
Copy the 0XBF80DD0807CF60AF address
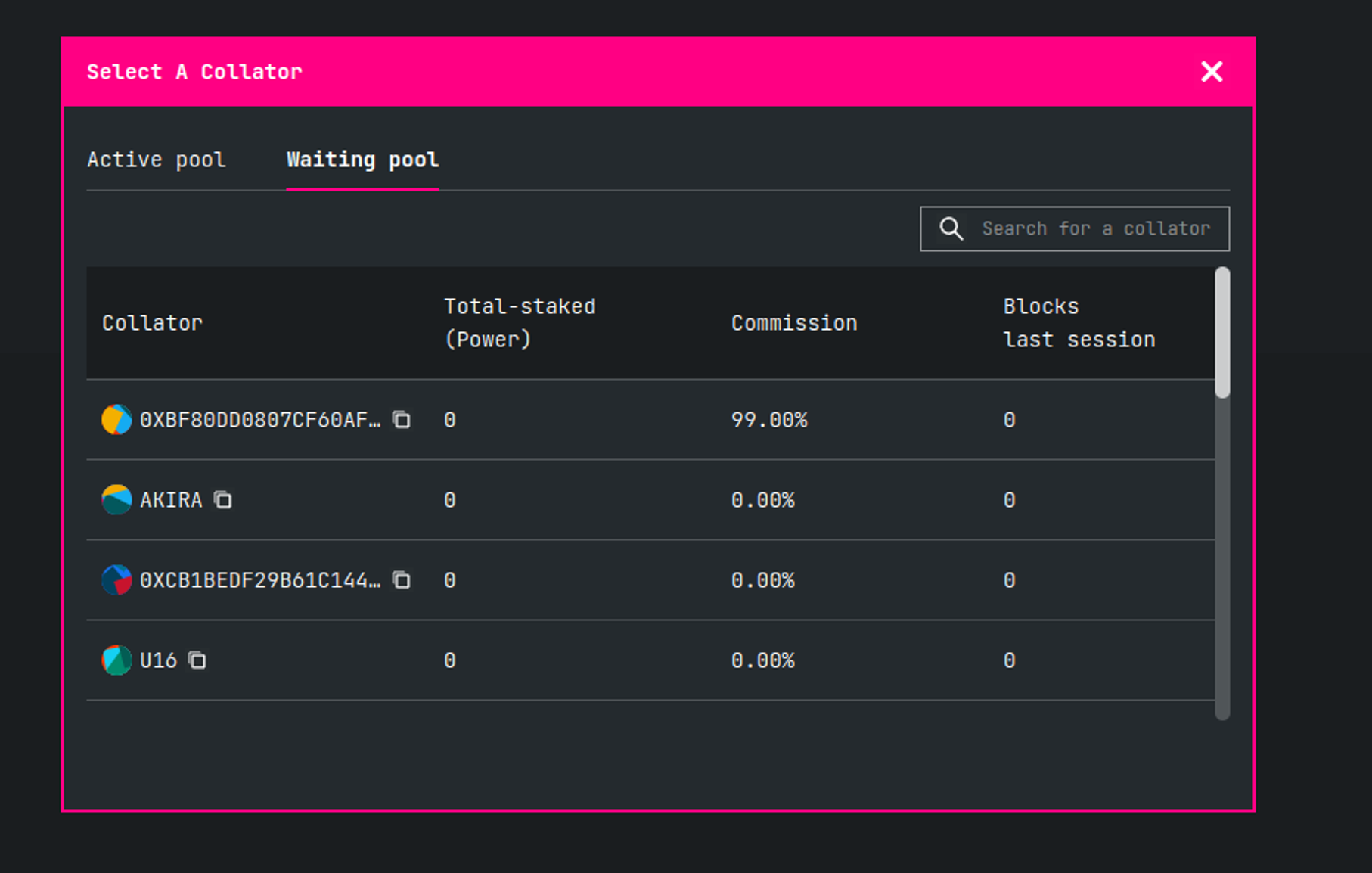point(402,420)
